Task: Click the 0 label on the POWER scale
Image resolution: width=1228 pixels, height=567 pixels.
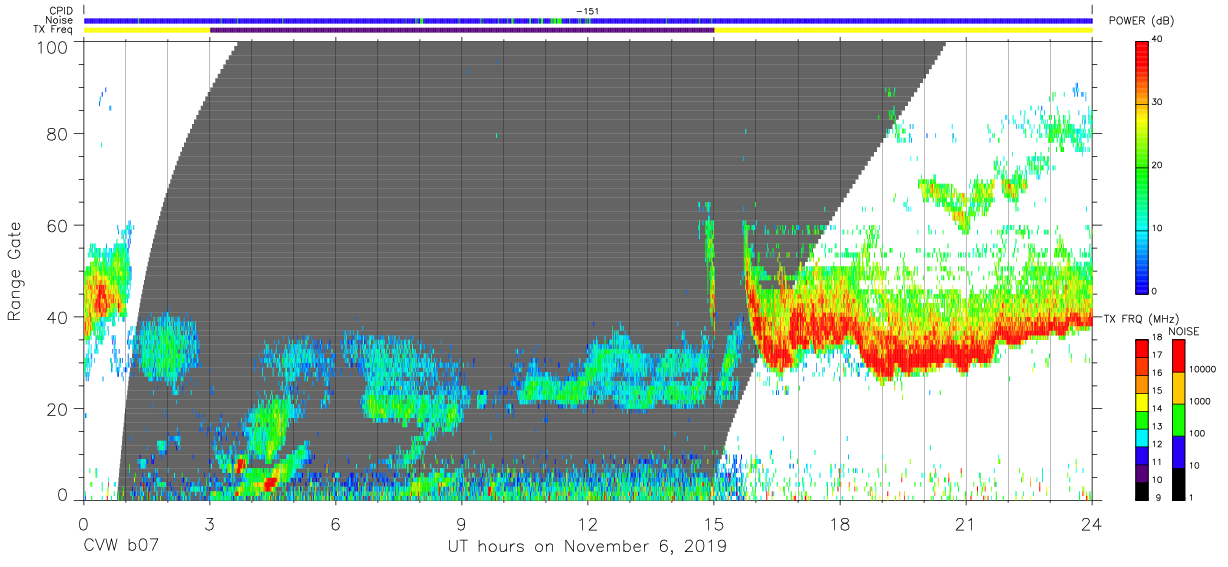Action: [1154, 291]
